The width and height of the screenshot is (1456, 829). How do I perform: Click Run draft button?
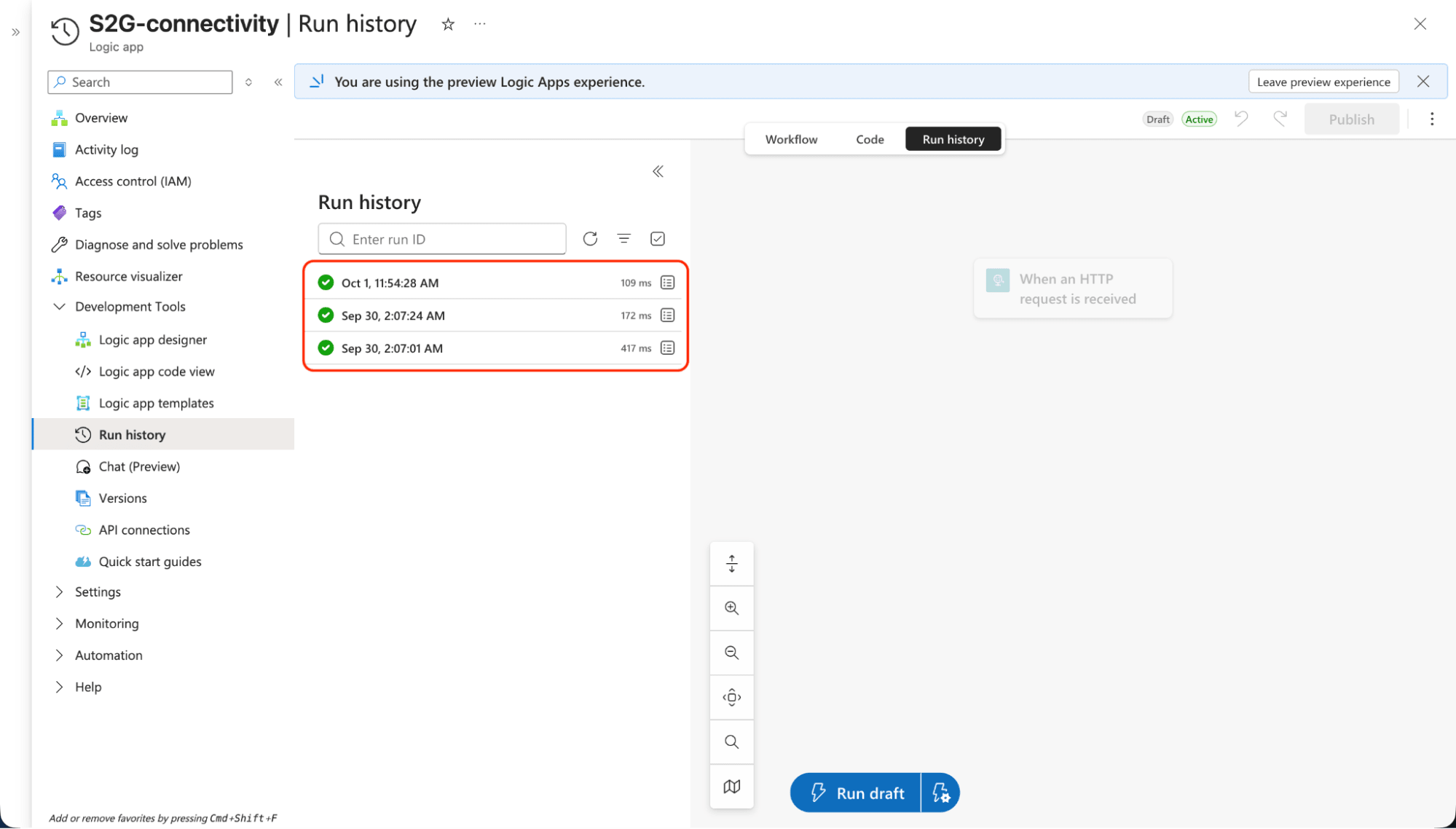pyautogui.click(x=856, y=793)
